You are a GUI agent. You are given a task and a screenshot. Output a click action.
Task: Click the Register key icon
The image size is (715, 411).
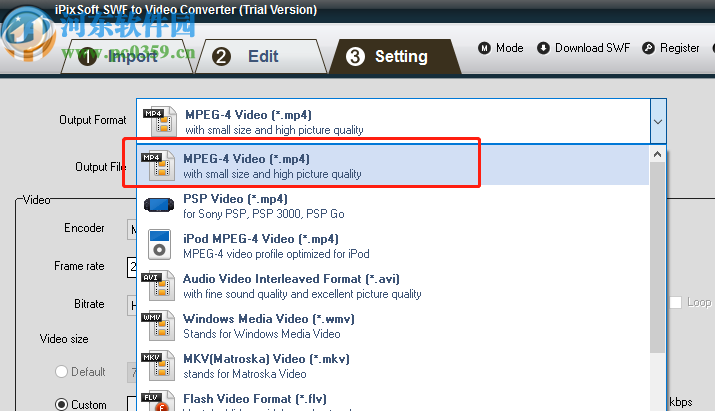[x=648, y=48]
